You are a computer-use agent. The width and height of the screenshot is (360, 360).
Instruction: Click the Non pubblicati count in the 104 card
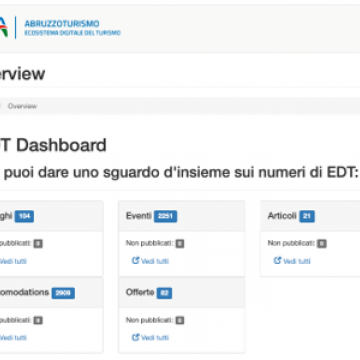38,244
